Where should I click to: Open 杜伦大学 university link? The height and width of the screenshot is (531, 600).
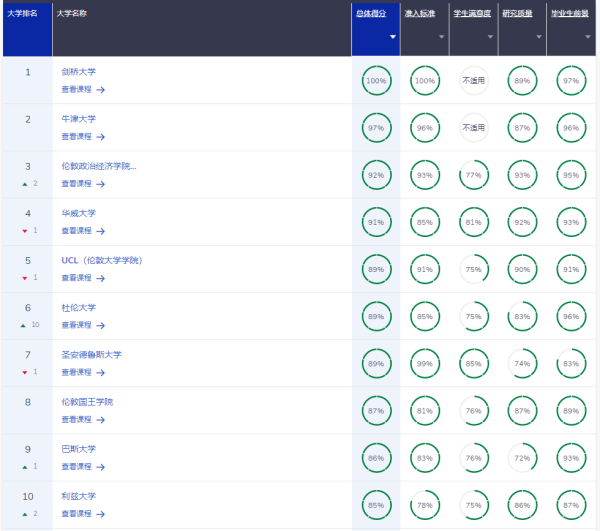click(x=78, y=308)
